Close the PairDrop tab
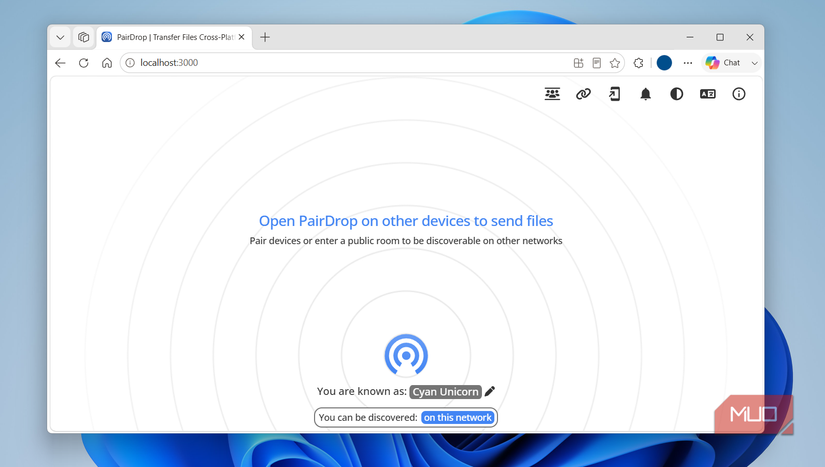 pos(241,37)
